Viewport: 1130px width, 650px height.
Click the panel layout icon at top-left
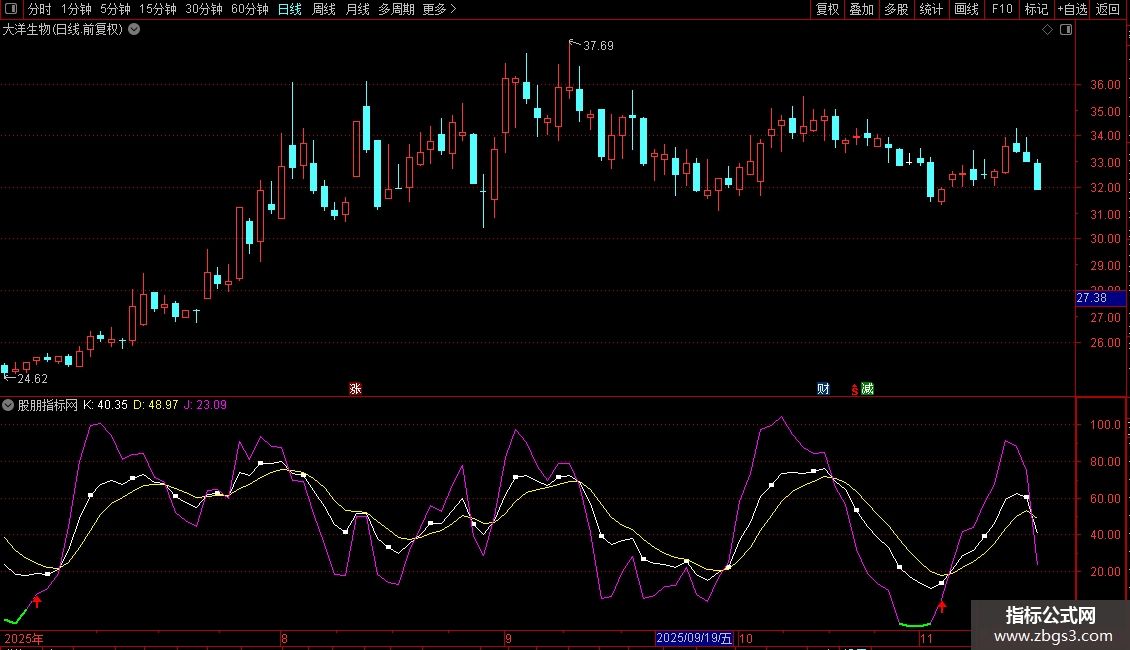(11, 9)
